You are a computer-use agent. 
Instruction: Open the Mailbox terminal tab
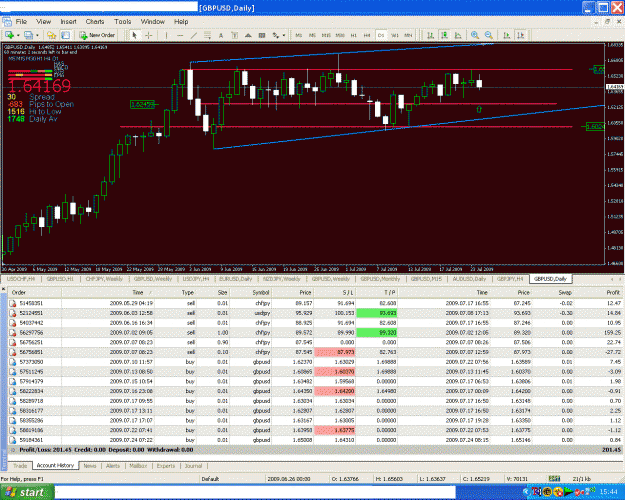(x=138, y=466)
